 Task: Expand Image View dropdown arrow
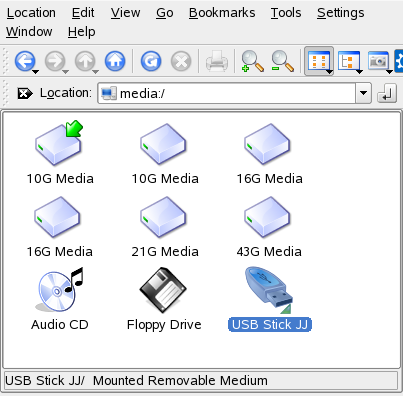coord(389,72)
